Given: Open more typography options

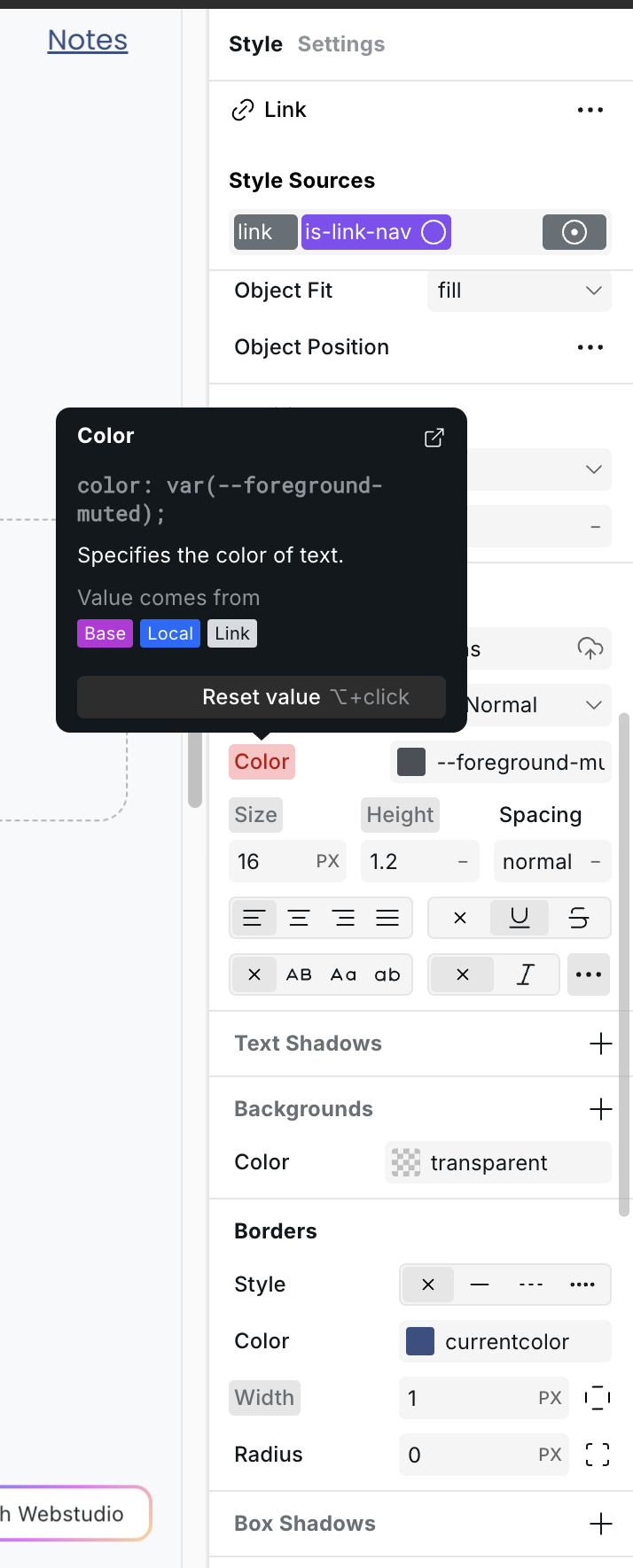Looking at the screenshot, I should 589,974.
